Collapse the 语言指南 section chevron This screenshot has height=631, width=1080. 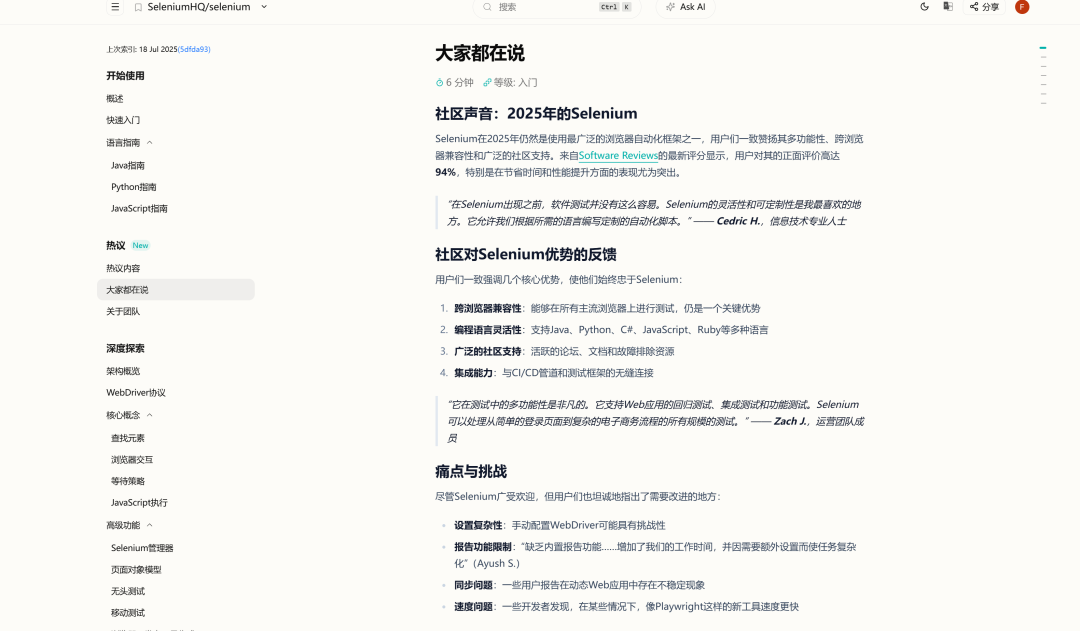[149, 143]
